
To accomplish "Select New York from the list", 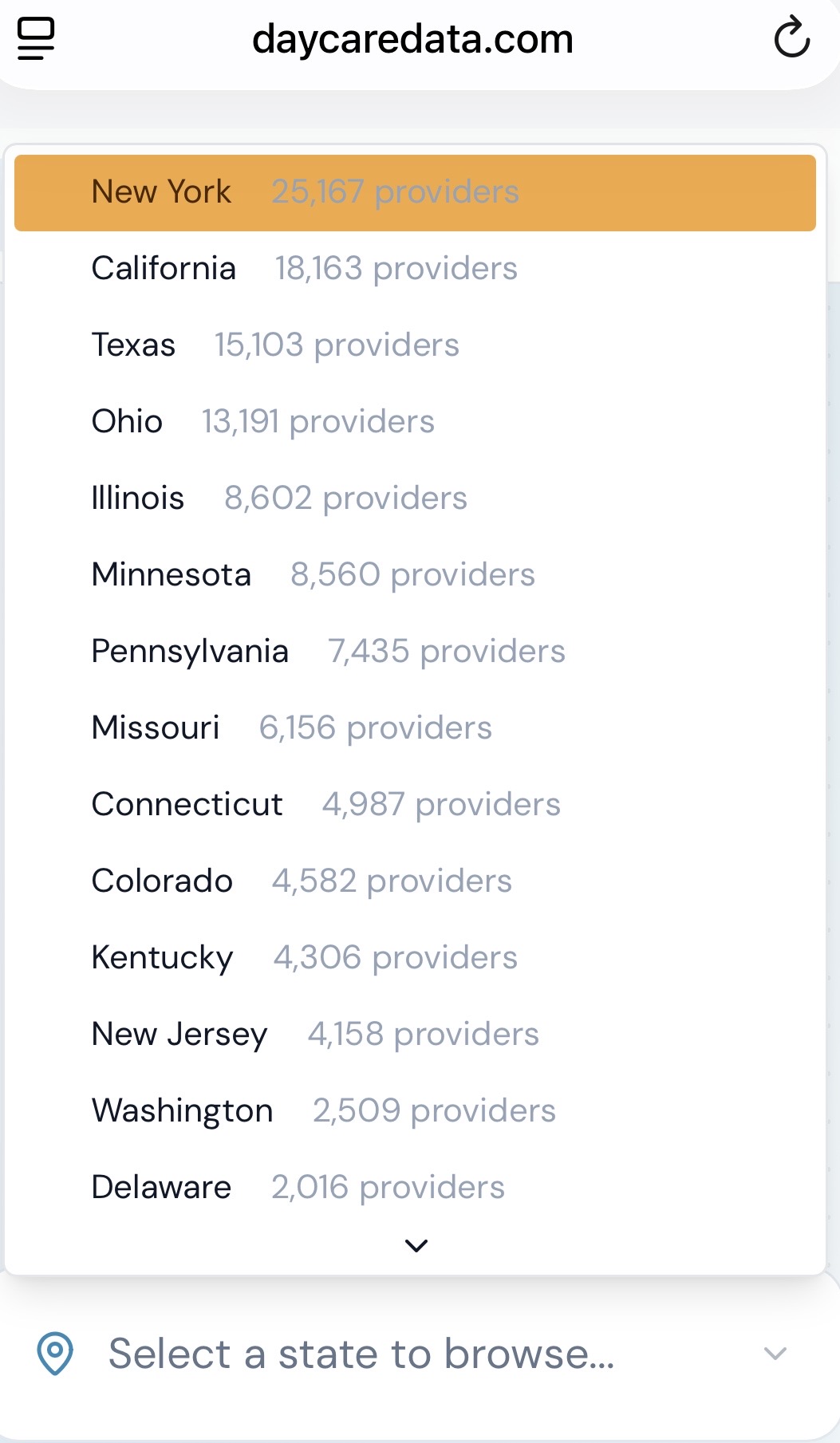I will point(415,192).
